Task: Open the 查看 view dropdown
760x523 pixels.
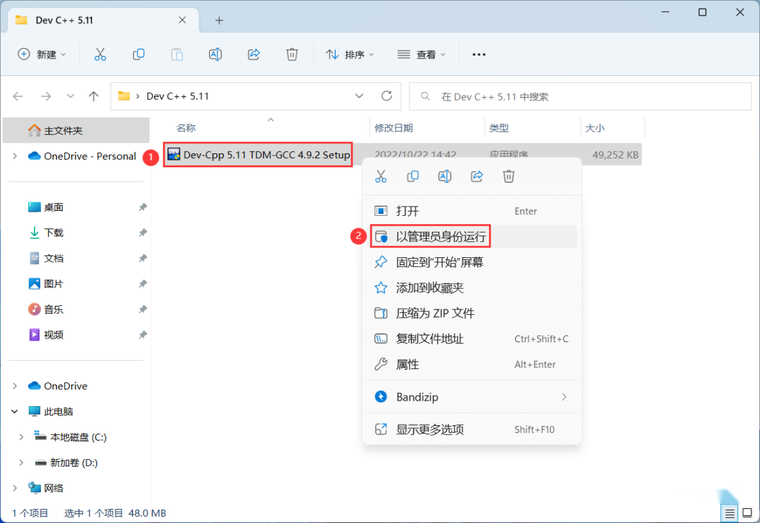Action: pos(421,54)
